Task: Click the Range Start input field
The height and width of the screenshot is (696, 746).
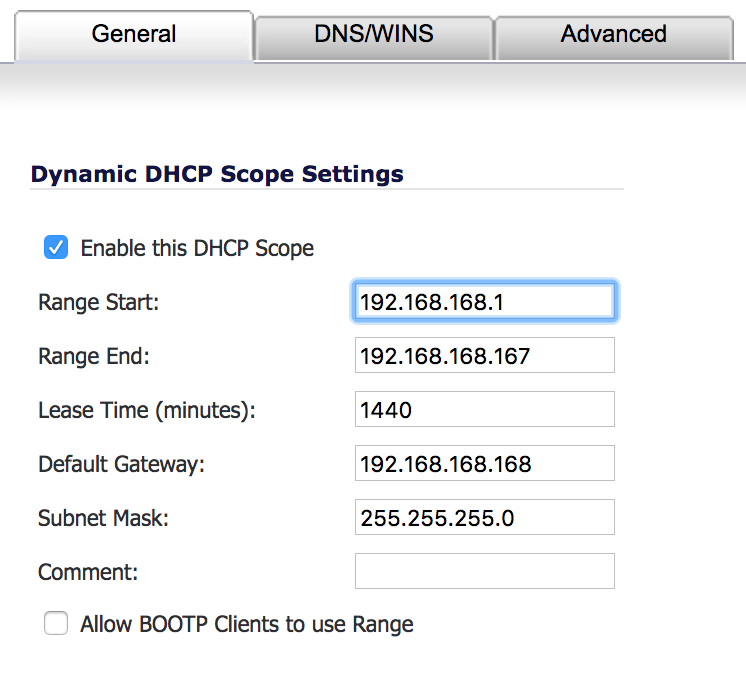Action: 484,302
